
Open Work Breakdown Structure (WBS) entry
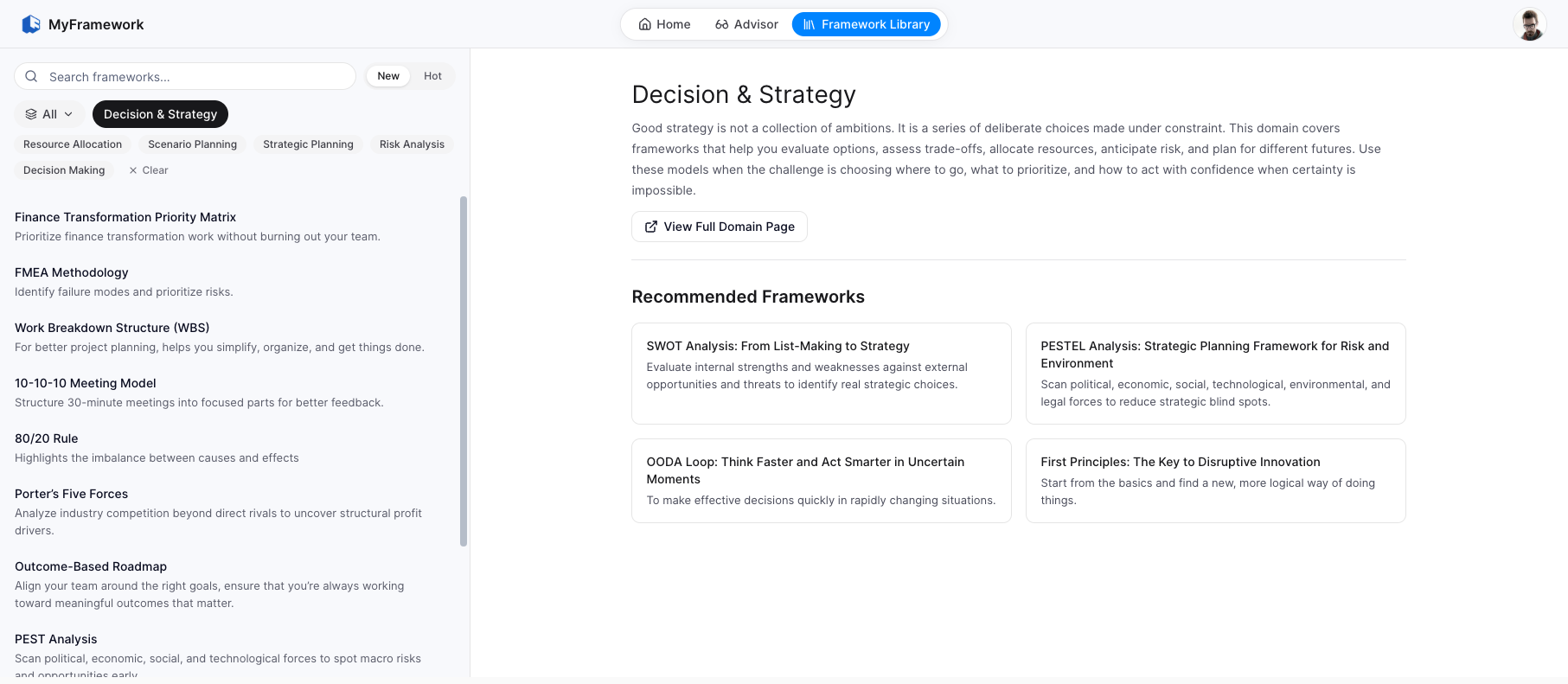(x=230, y=337)
